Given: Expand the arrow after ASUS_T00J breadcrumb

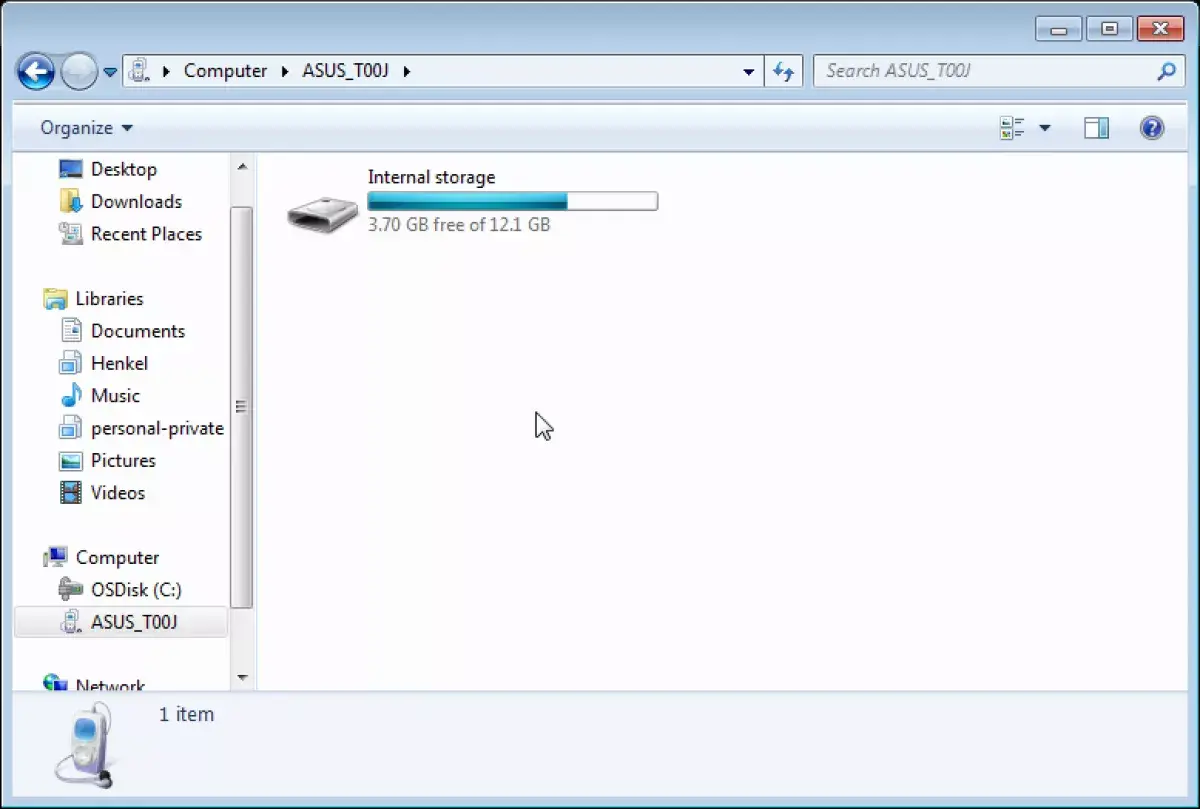Looking at the screenshot, I should tap(406, 71).
